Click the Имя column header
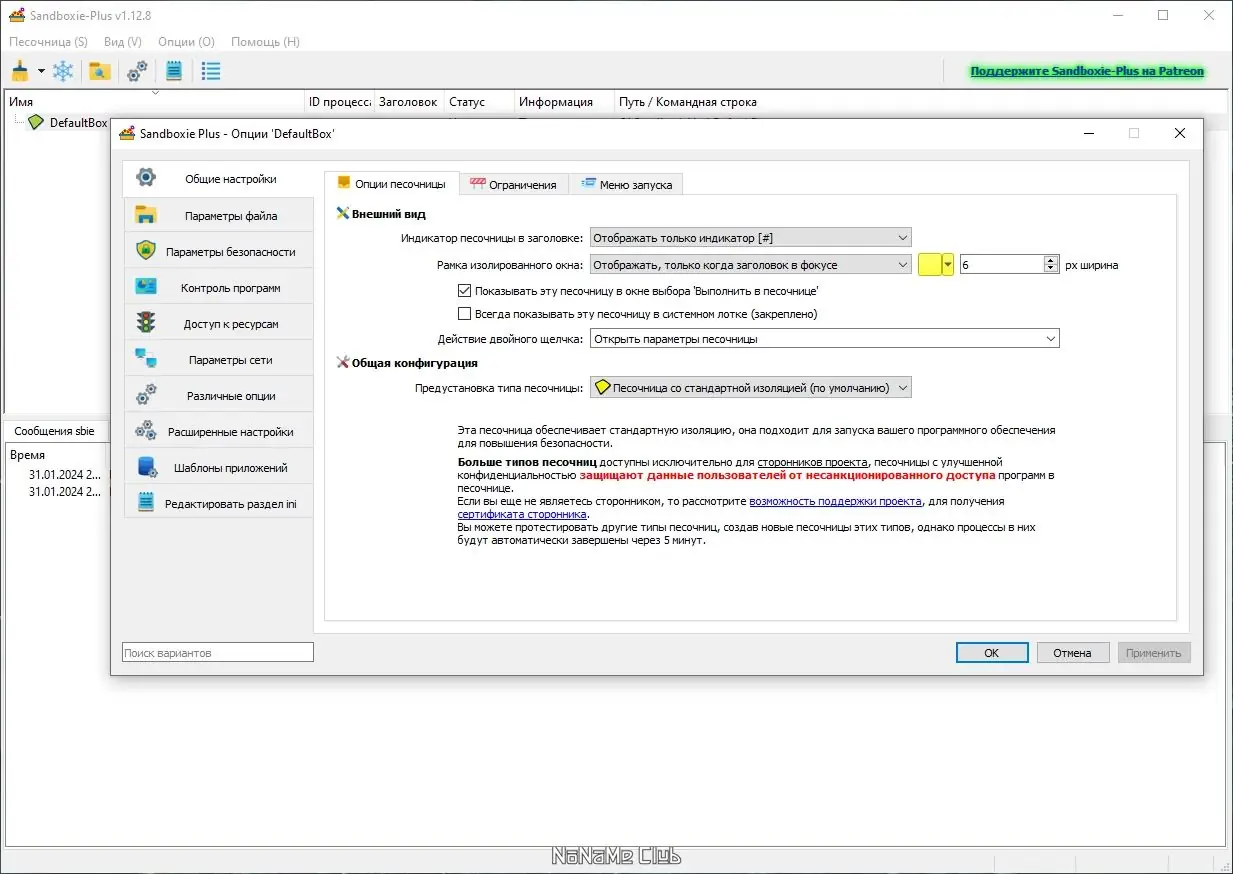This screenshot has width=1233, height=874. [155, 102]
